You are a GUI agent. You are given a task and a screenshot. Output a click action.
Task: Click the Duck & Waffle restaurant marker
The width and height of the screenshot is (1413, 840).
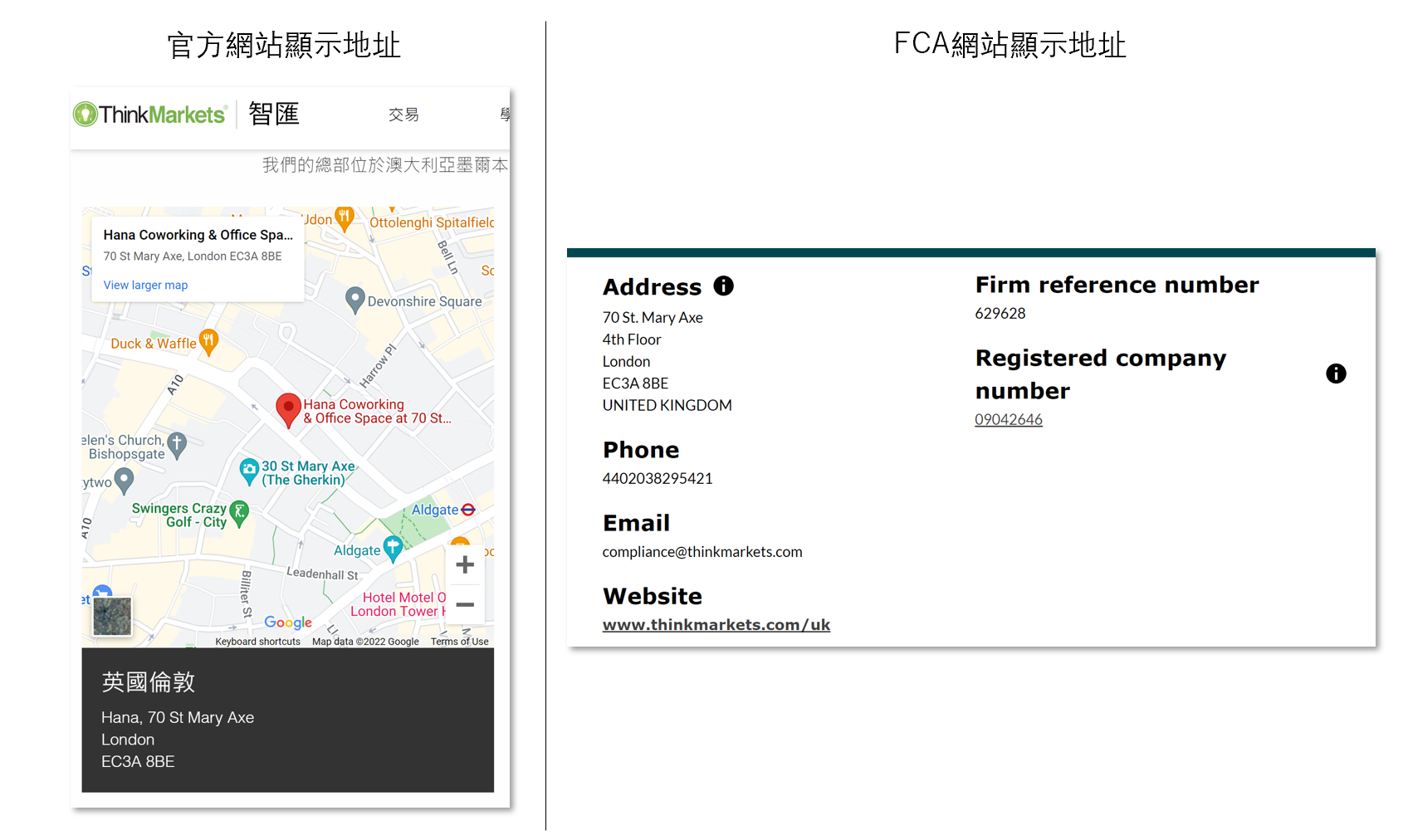coord(209,342)
